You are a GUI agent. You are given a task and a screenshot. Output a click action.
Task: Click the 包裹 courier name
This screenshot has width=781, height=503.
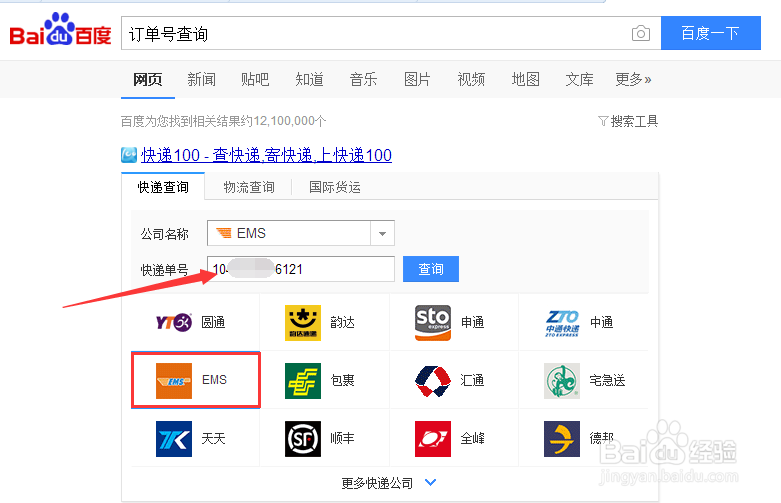343,380
